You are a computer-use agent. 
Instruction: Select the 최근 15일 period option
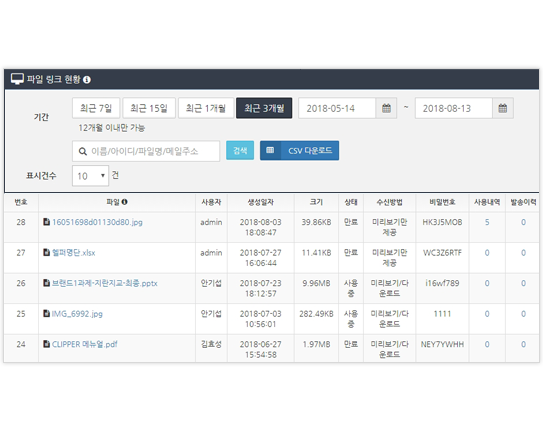[x=149, y=108]
